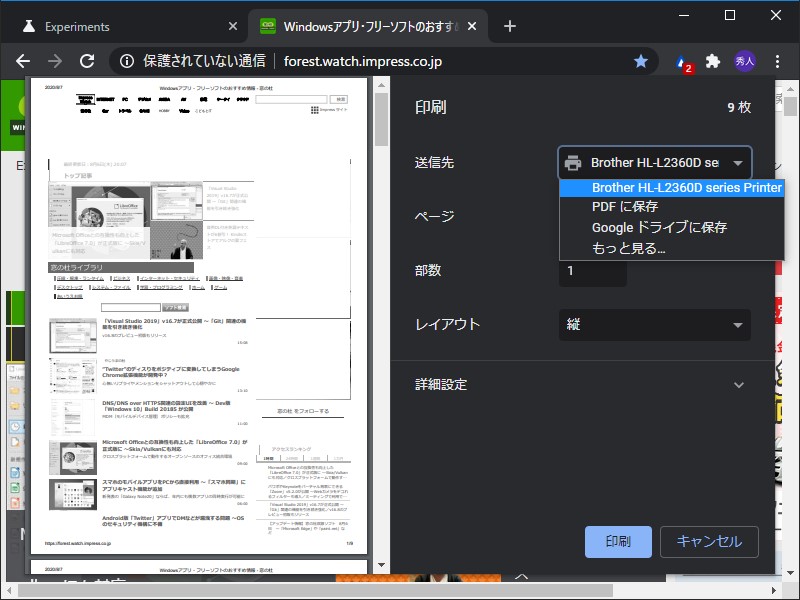Click the 秀人 profile avatar
Screen dimensions: 800x600
coord(747,60)
